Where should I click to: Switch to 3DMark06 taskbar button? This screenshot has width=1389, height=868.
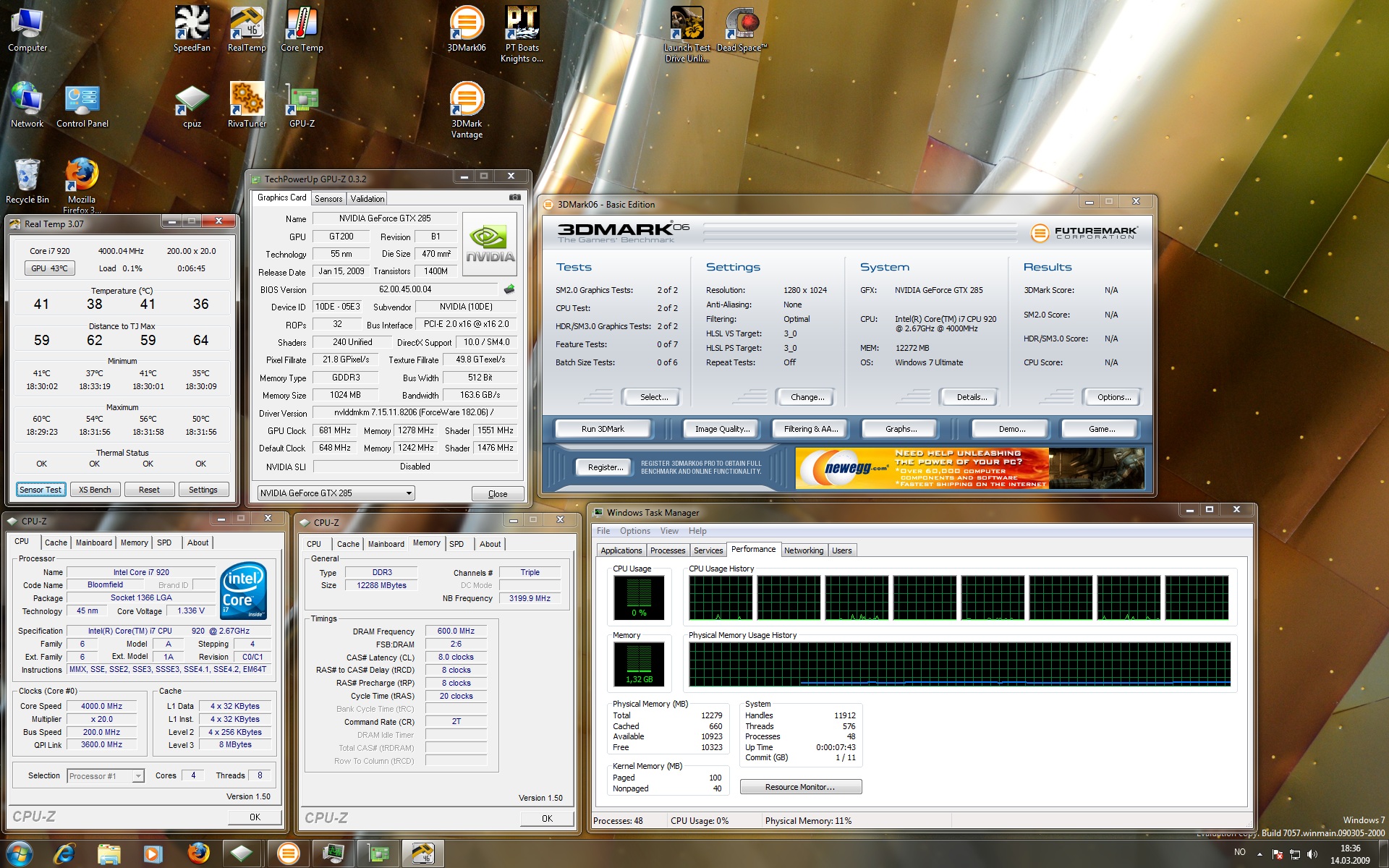(288, 854)
